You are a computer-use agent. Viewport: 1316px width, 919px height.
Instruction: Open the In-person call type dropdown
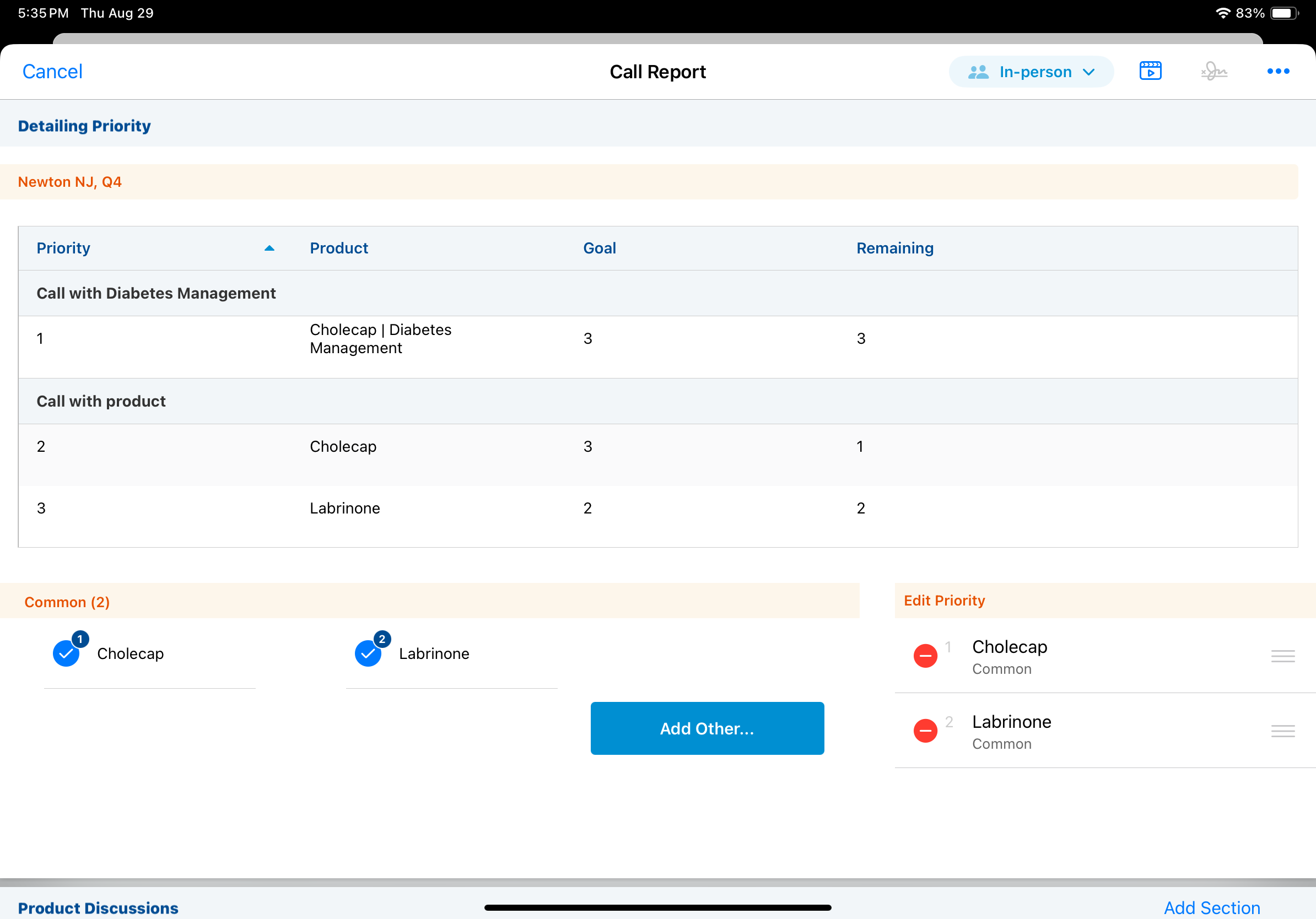1031,72
